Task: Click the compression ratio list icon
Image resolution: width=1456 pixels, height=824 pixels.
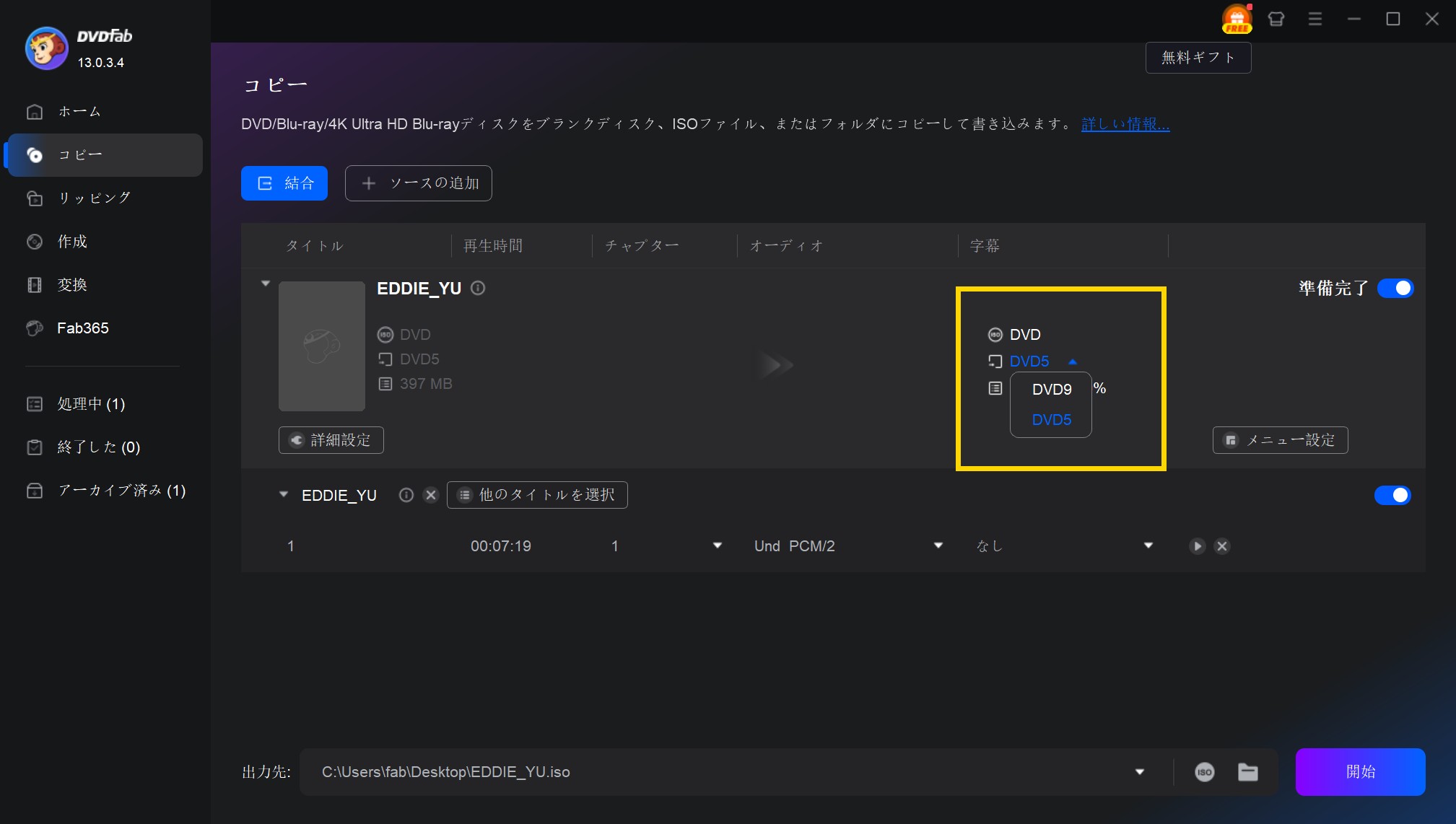Action: (995, 388)
